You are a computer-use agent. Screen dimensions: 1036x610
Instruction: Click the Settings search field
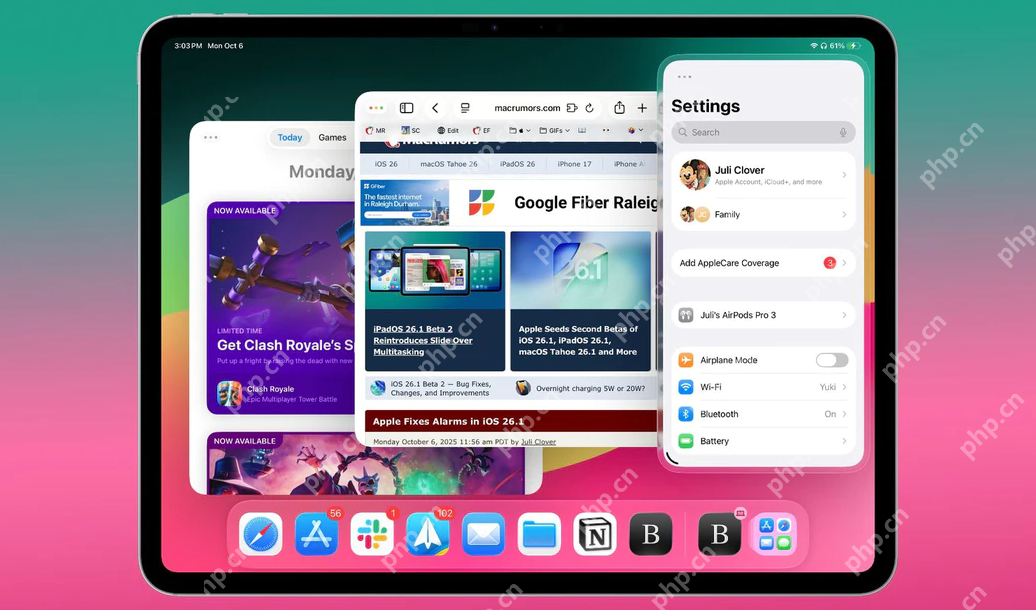pos(763,132)
